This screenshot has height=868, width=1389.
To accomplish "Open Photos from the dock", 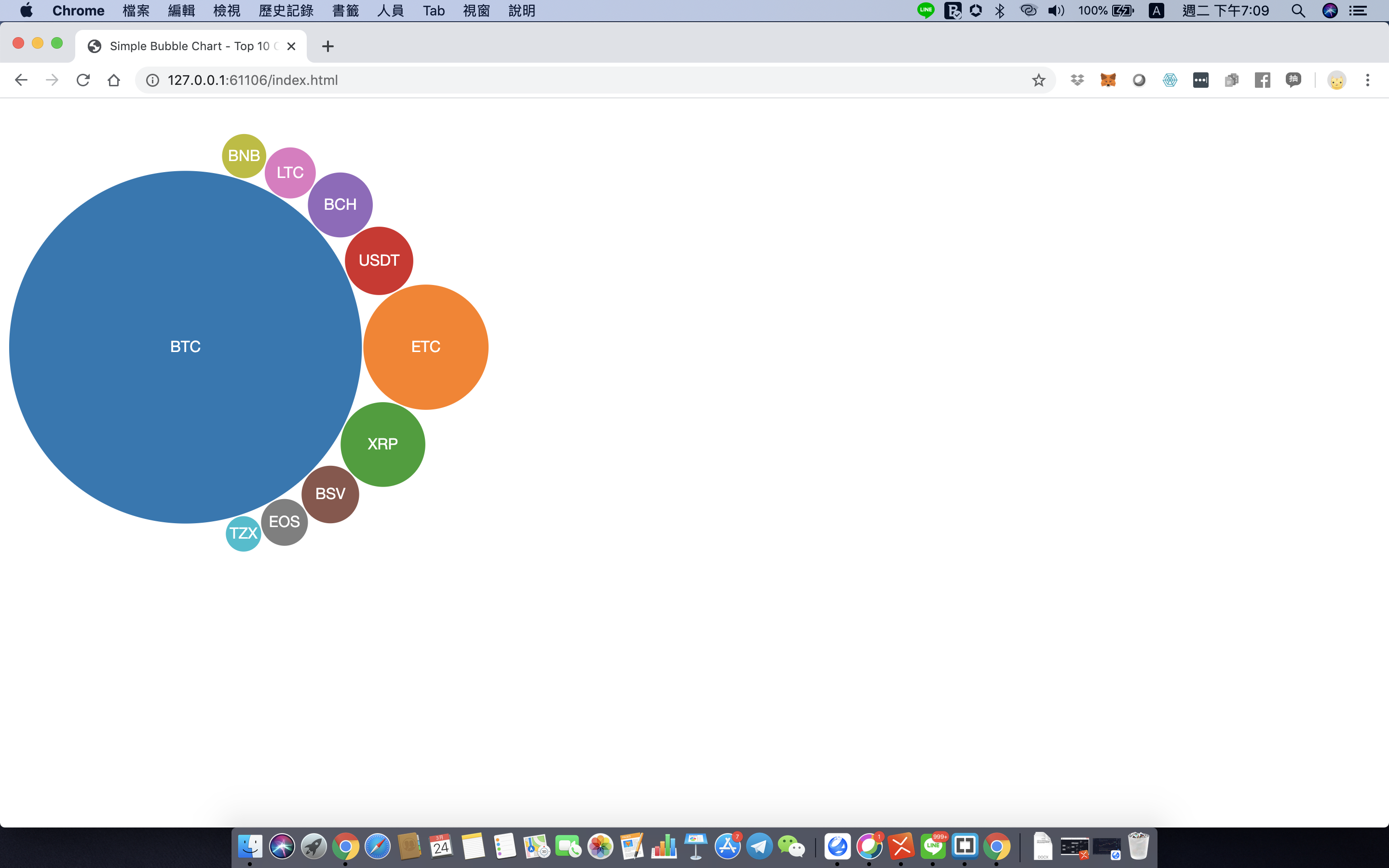I will pyautogui.click(x=600, y=846).
